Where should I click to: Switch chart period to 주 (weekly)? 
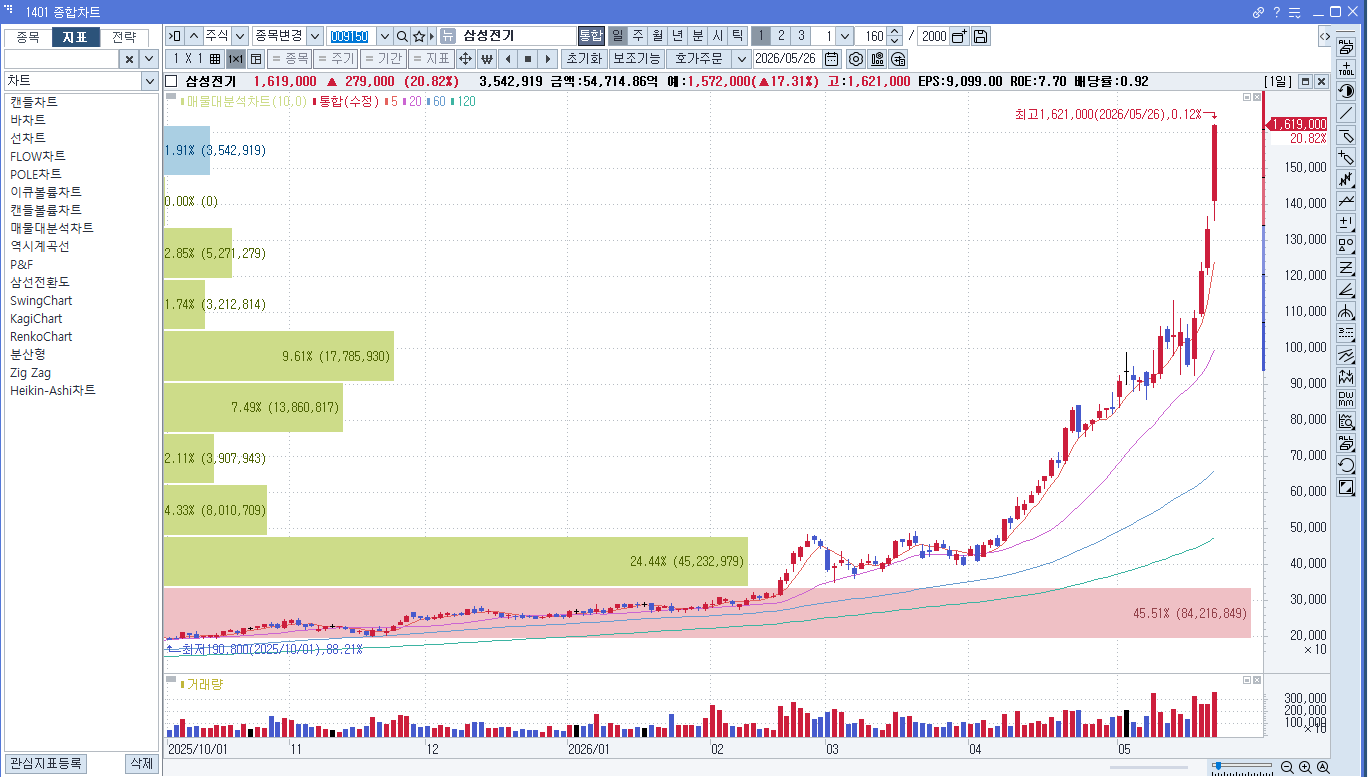click(x=638, y=36)
